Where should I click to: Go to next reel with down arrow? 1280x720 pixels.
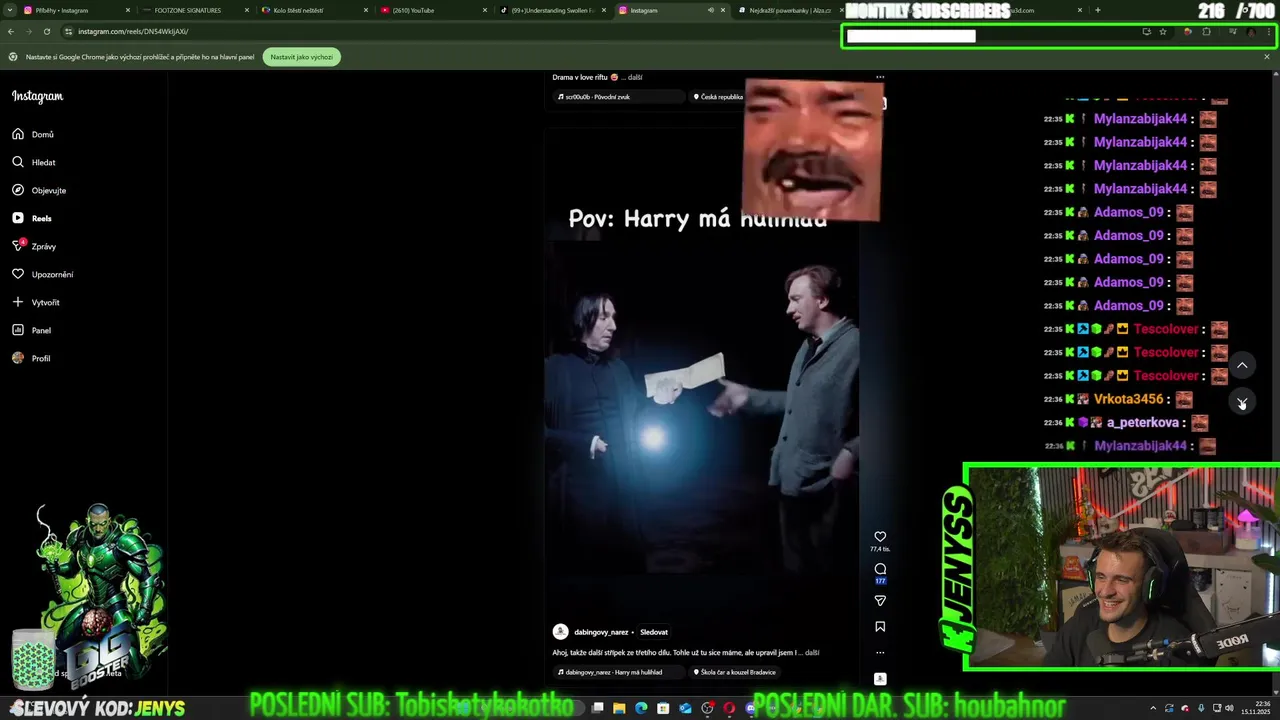coord(1242,403)
